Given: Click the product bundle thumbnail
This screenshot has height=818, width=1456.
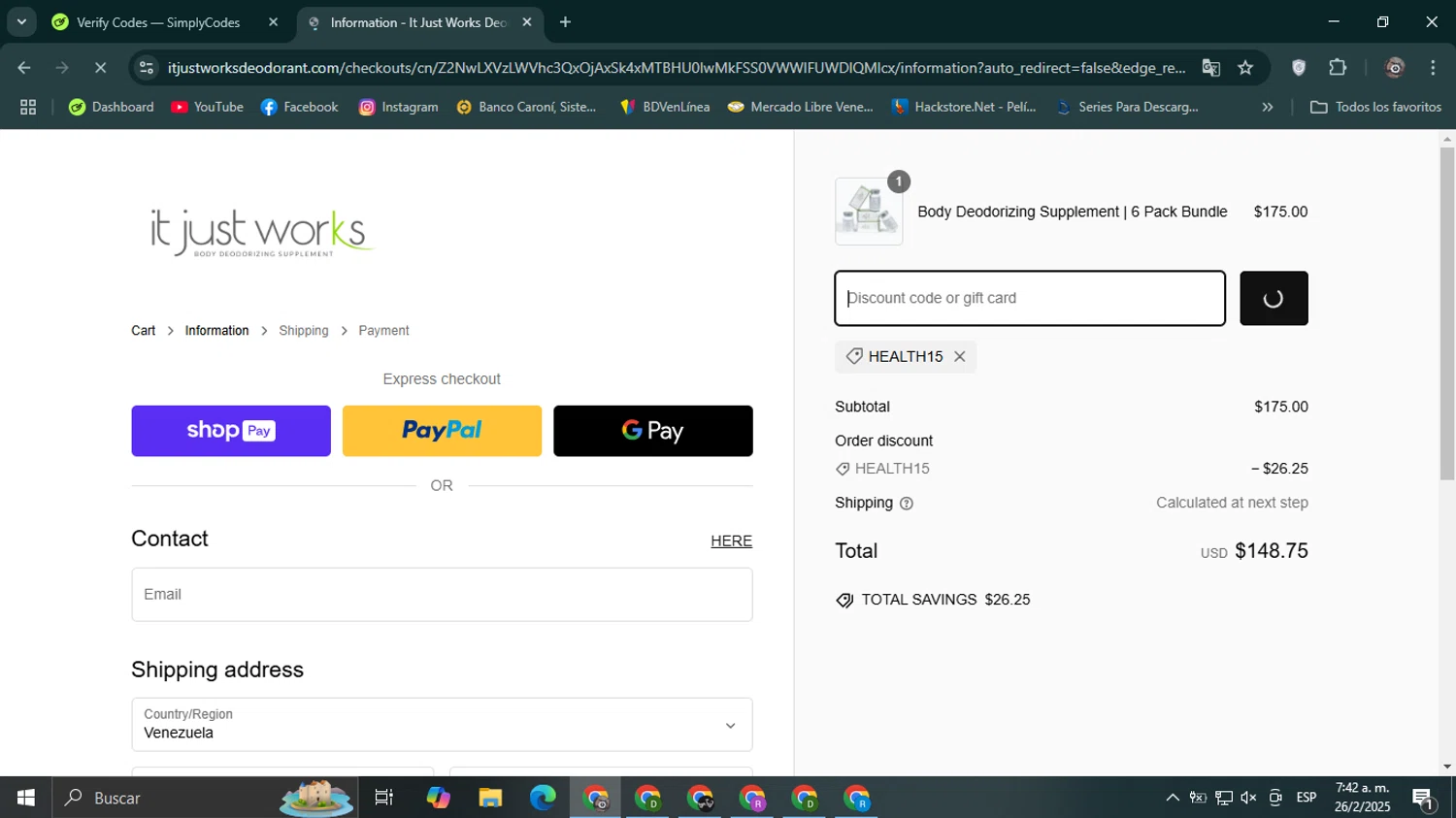Looking at the screenshot, I should coord(869,212).
